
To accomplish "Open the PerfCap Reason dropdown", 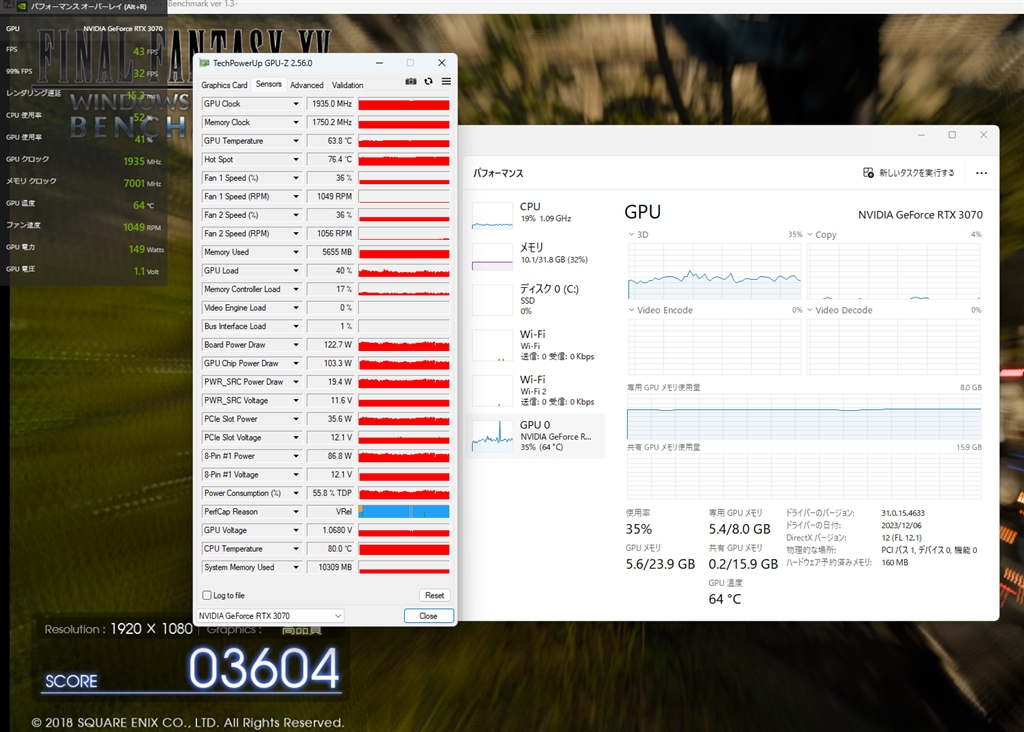I will tap(296, 512).
